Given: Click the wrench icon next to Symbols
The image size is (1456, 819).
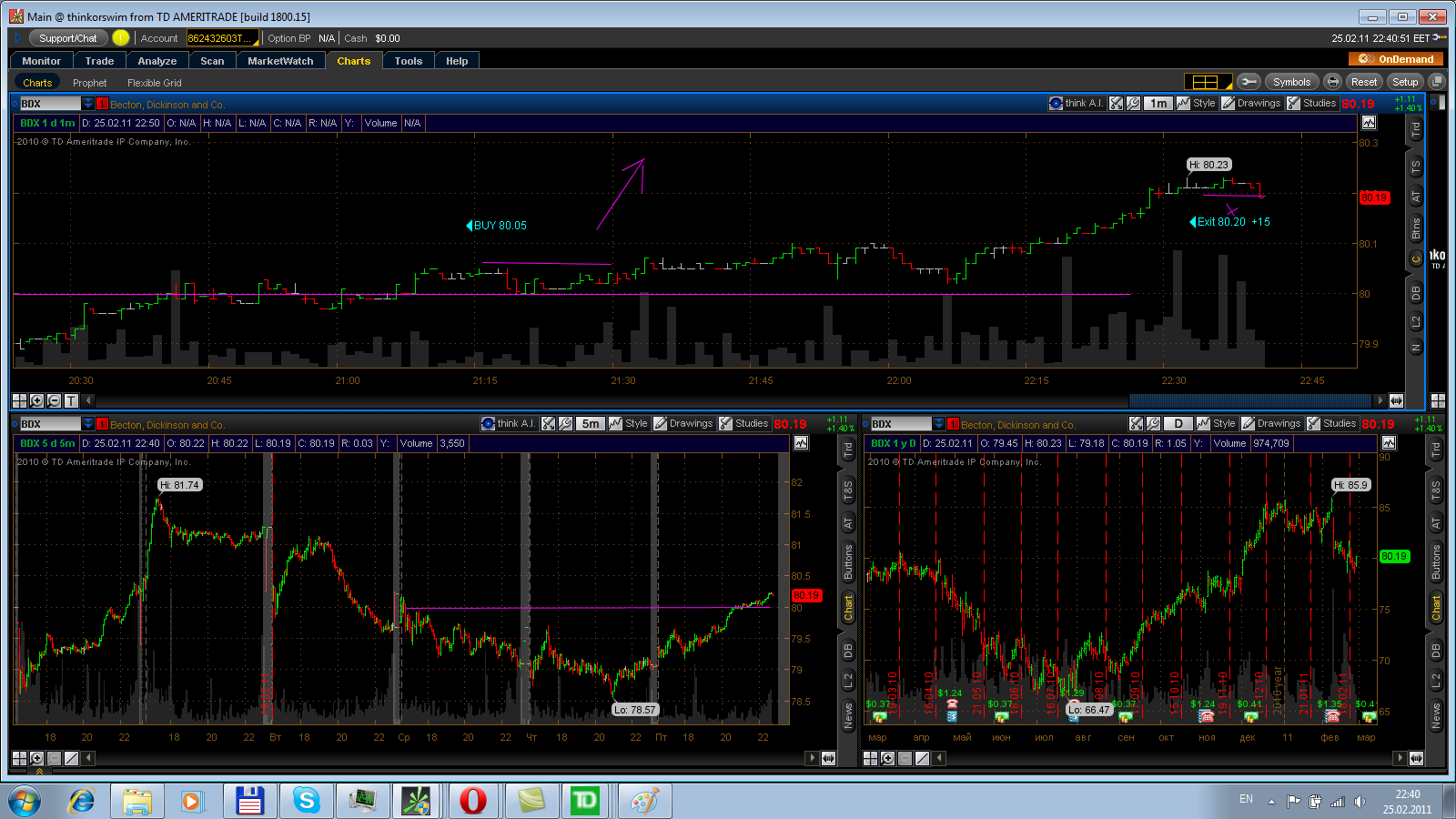Looking at the screenshot, I should click(1249, 82).
